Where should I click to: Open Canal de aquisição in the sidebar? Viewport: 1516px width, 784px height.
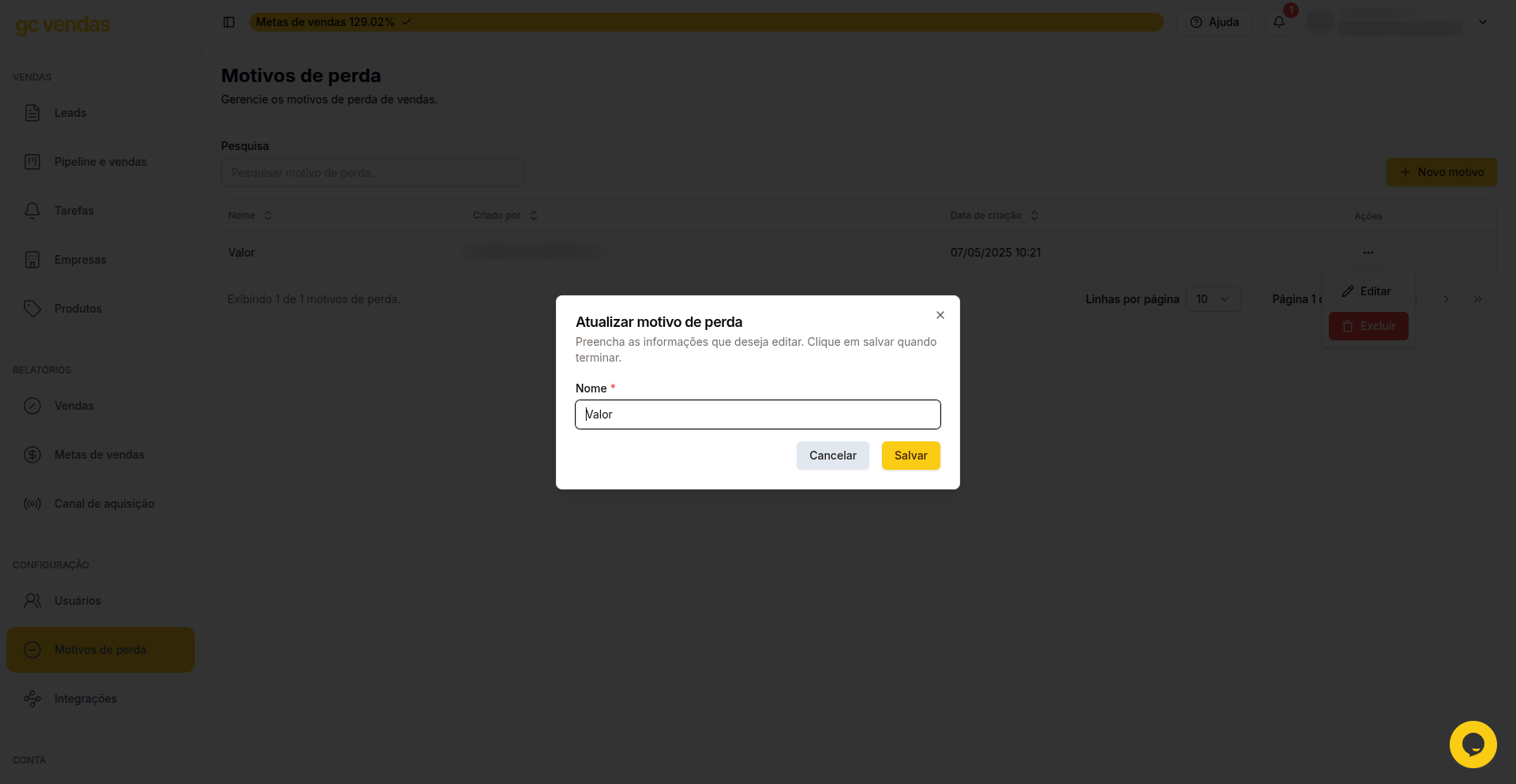coord(100,504)
